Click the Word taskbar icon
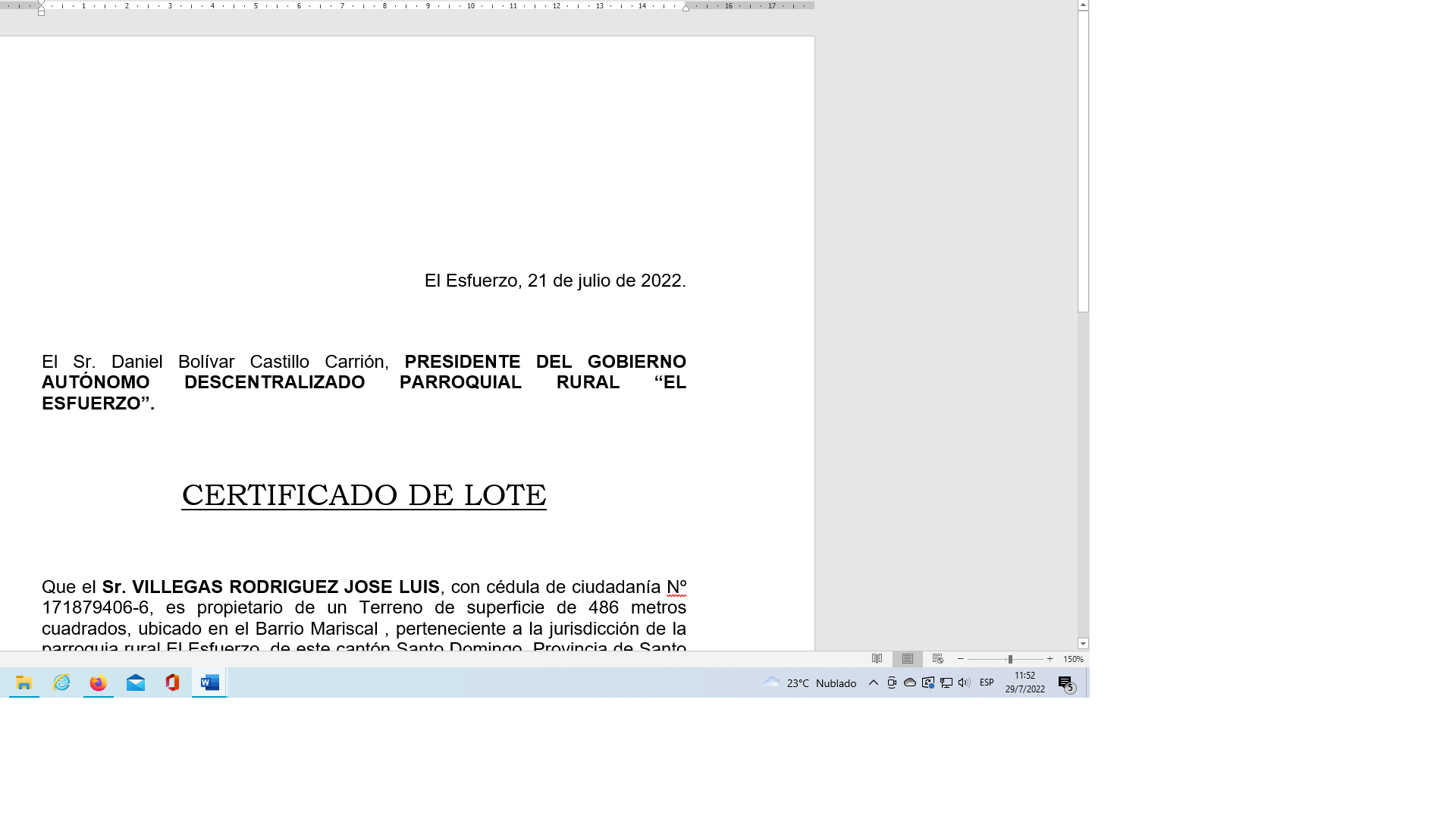Screen dimensions: 1456x819 click(x=209, y=683)
